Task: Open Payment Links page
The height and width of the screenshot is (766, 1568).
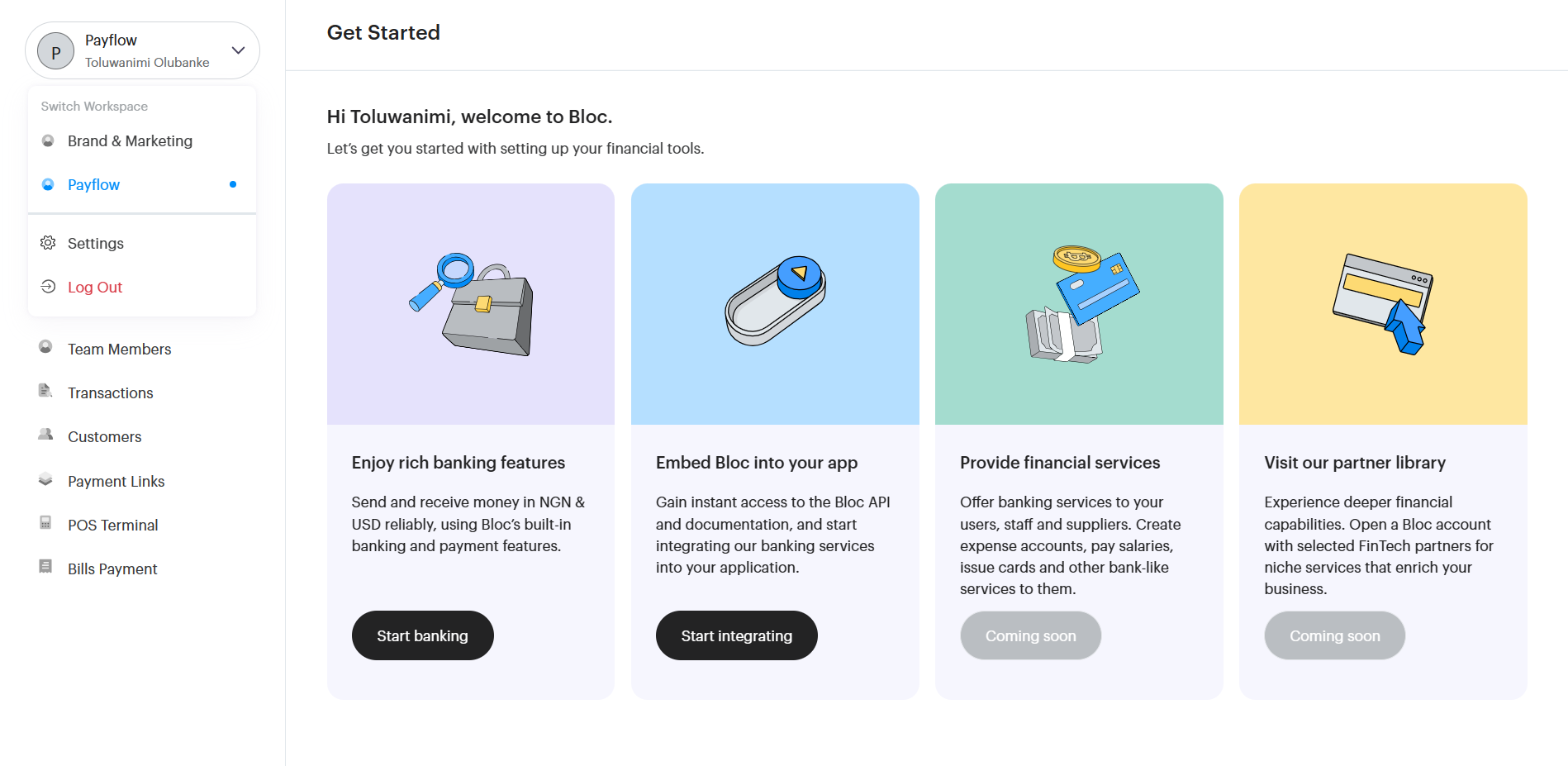Action: coord(116,482)
